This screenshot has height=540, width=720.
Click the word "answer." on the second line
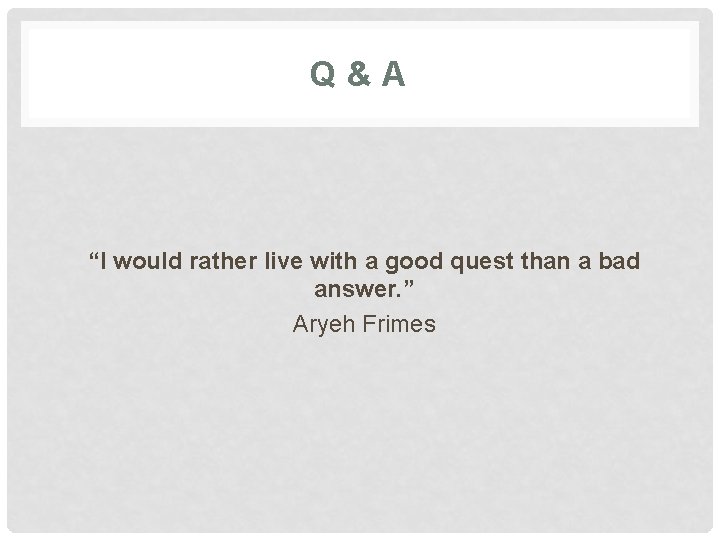pyautogui.click(x=352, y=293)
